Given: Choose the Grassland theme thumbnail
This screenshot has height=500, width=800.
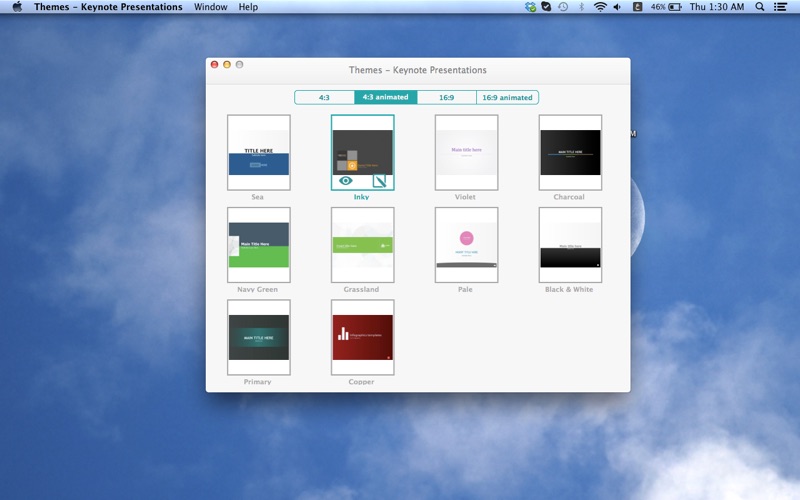Looking at the screenshot, I should point(363,245).
